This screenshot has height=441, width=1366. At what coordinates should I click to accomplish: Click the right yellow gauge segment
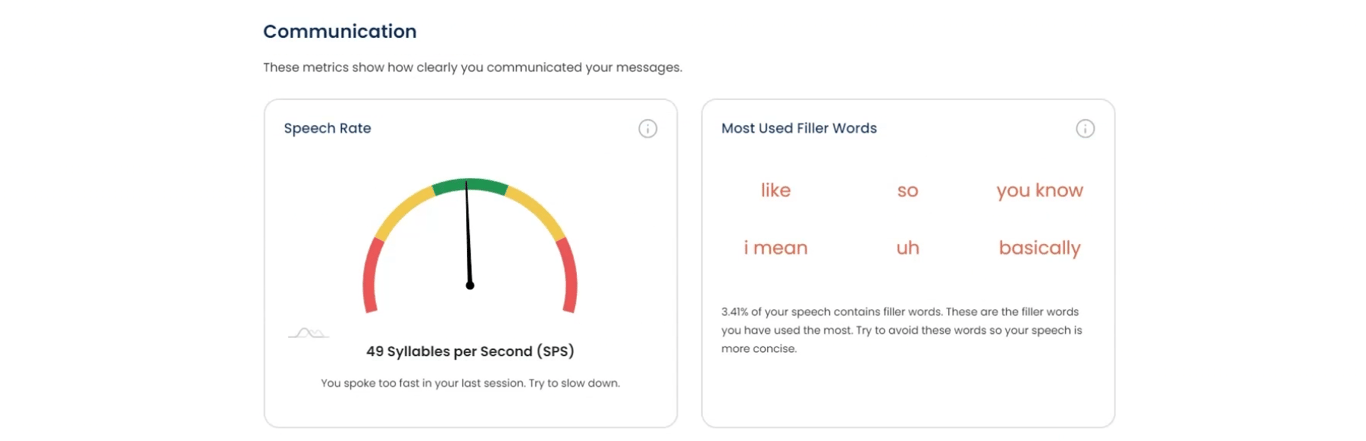pos(537,211)
